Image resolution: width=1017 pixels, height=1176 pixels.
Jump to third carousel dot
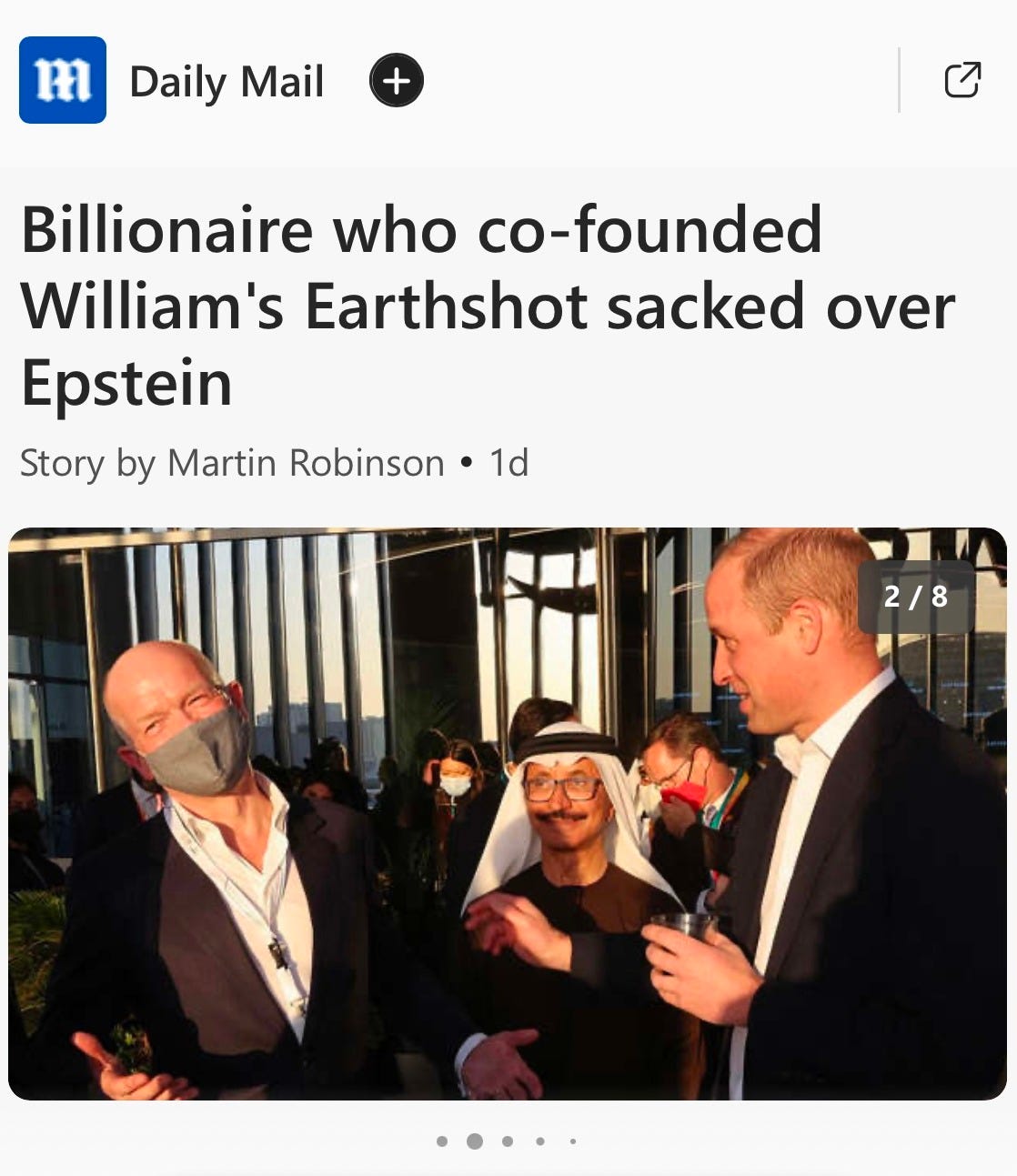point(508,1141)
